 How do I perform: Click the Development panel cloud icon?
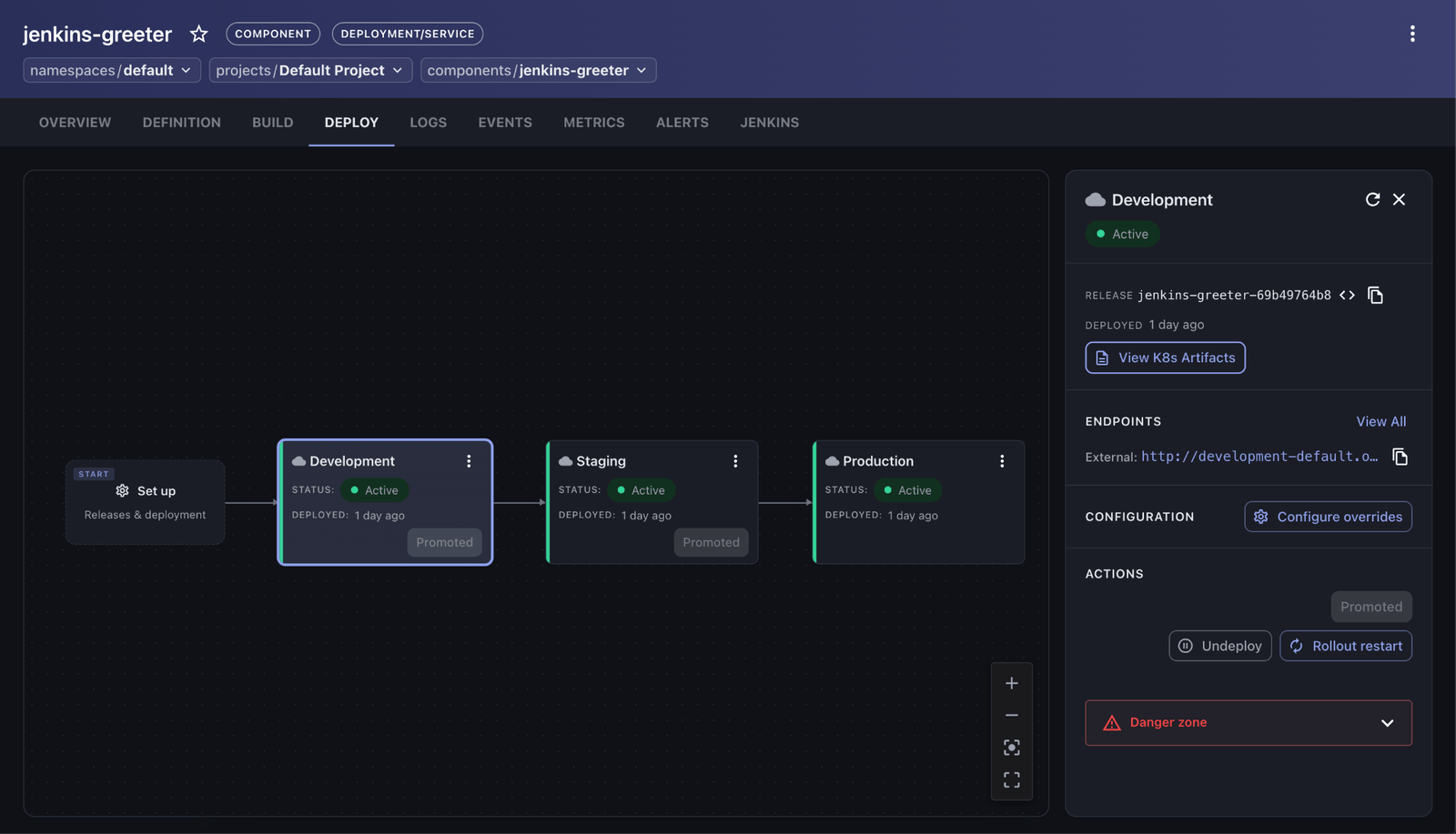[1095, 199]
